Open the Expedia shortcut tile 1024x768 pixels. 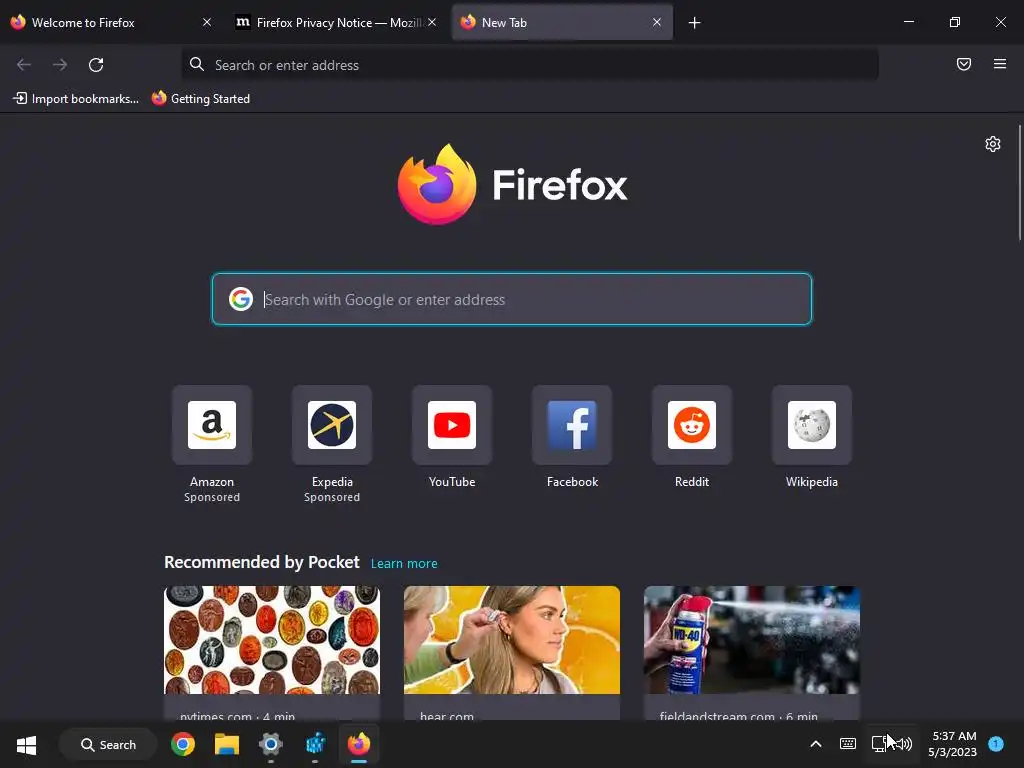(332, 425)
